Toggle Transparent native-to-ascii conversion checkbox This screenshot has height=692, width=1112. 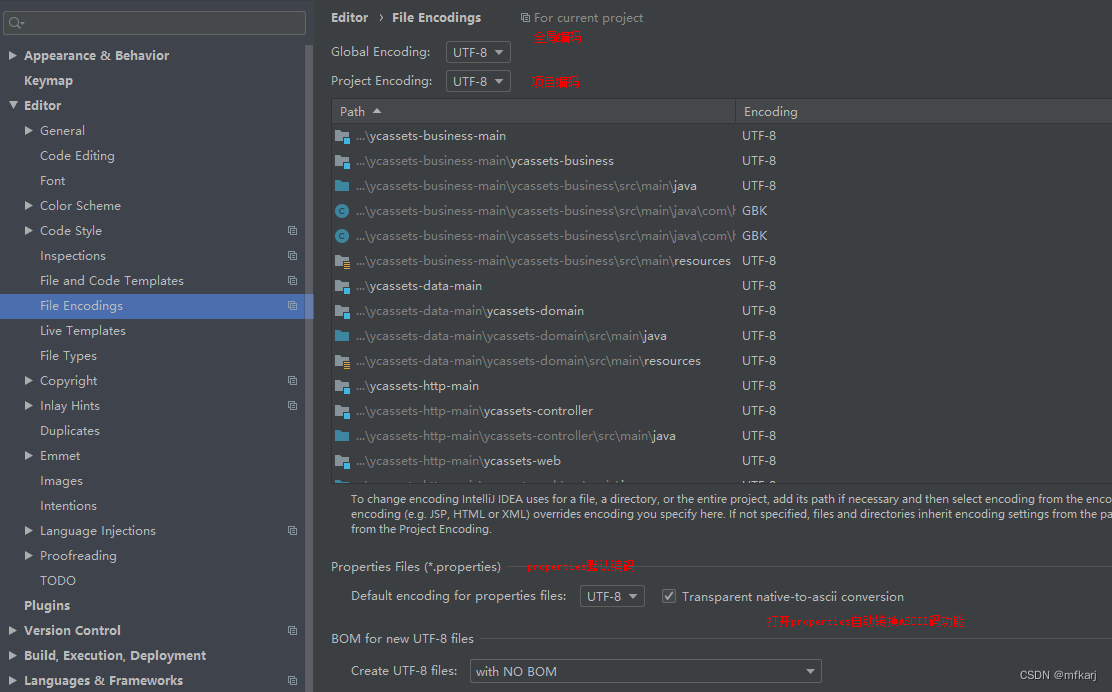669,596
